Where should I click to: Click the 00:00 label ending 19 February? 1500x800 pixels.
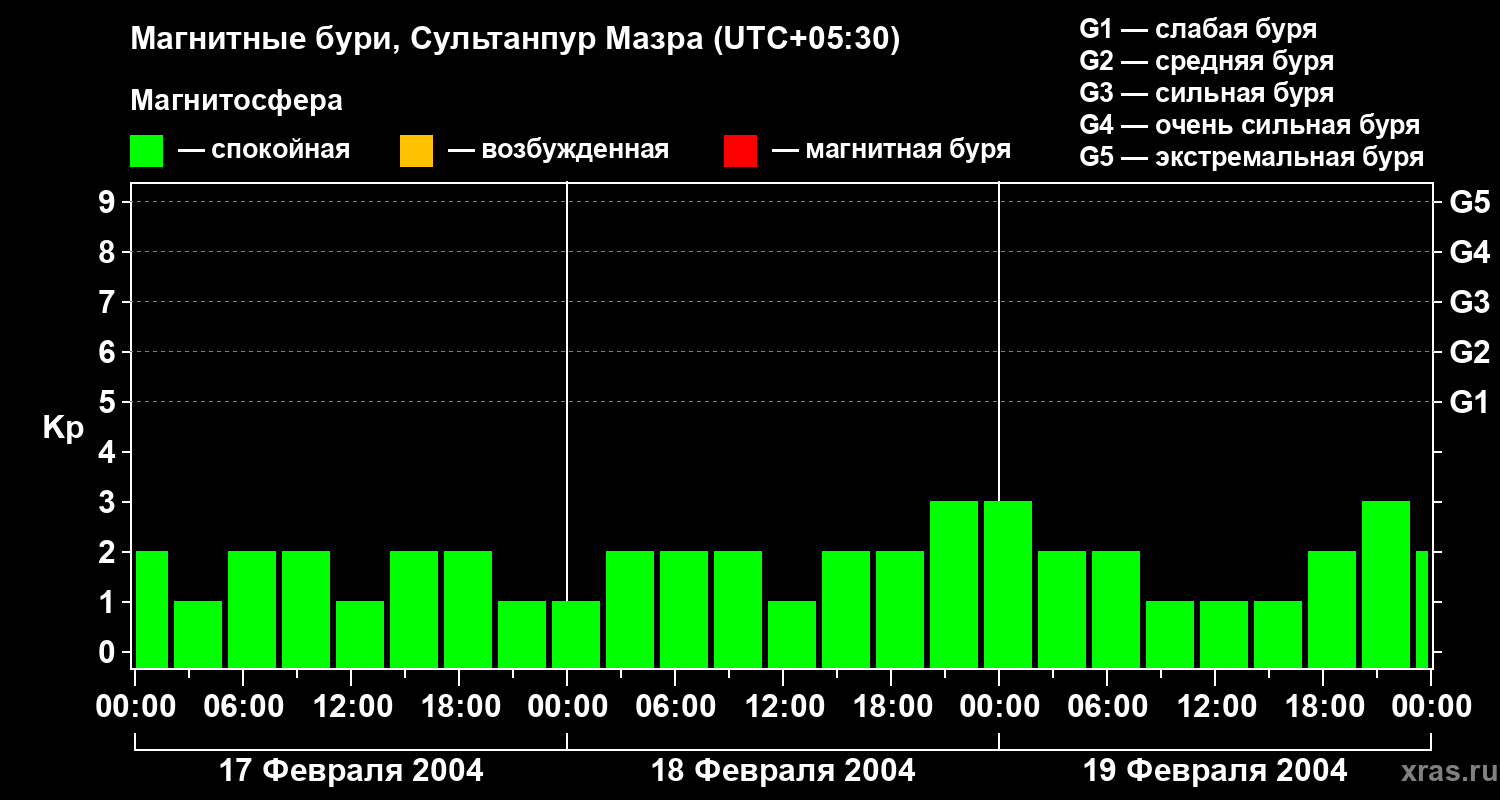pos(1431,707)
